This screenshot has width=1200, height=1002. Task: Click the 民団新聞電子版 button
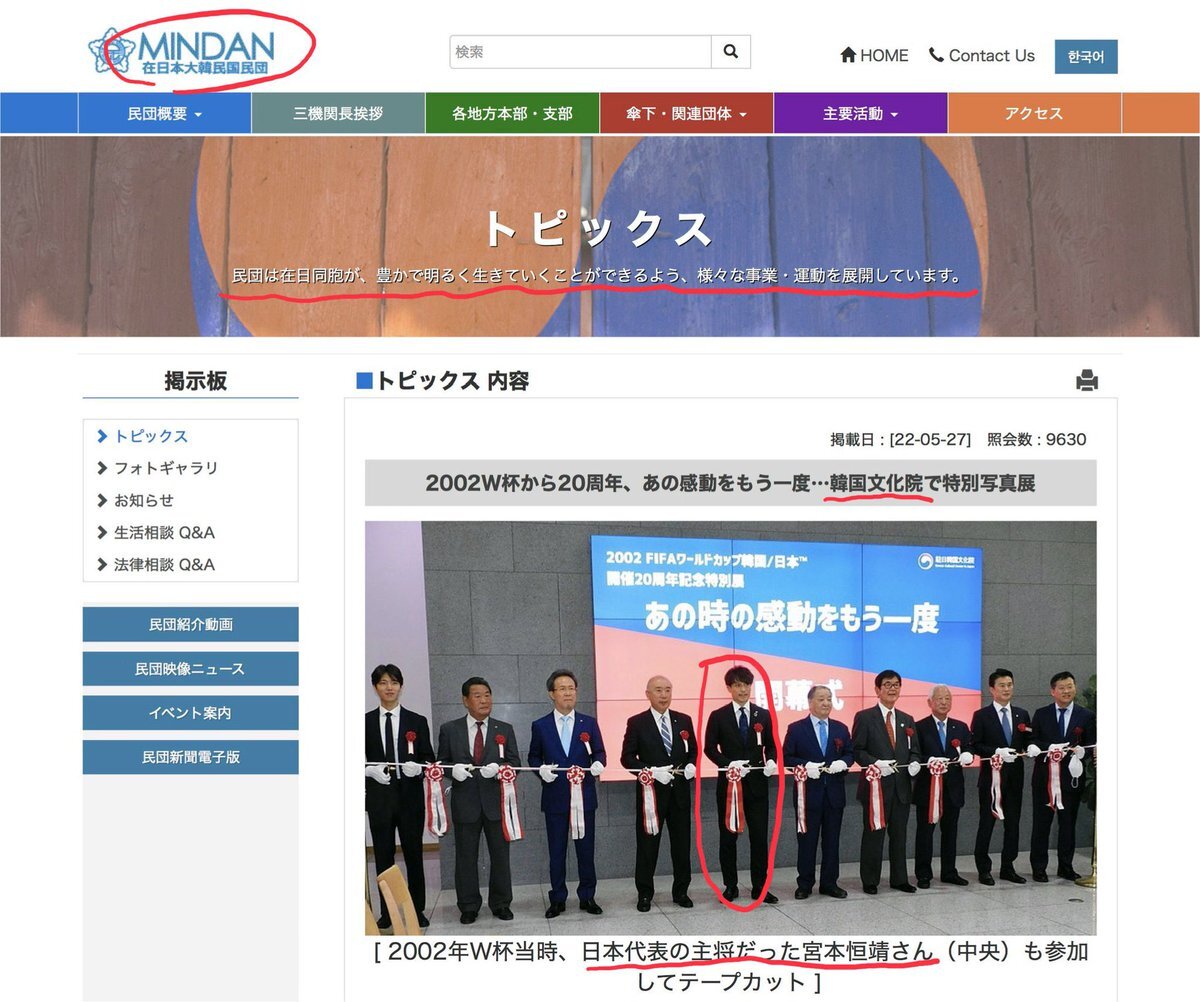190,757
